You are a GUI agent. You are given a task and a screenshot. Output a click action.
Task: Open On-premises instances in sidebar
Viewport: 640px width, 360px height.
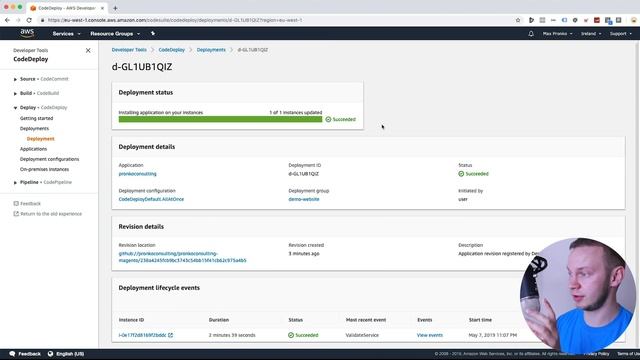(x=44, y=169)
